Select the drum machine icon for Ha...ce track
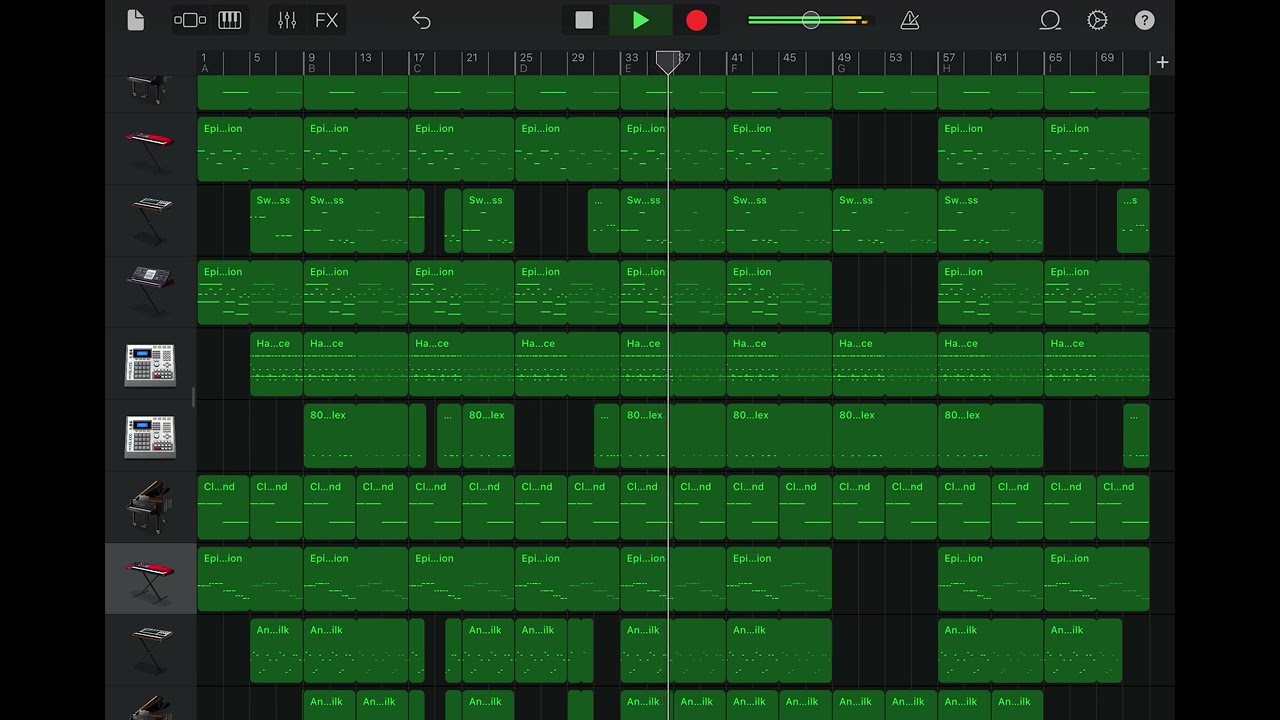 pos(150,365)
